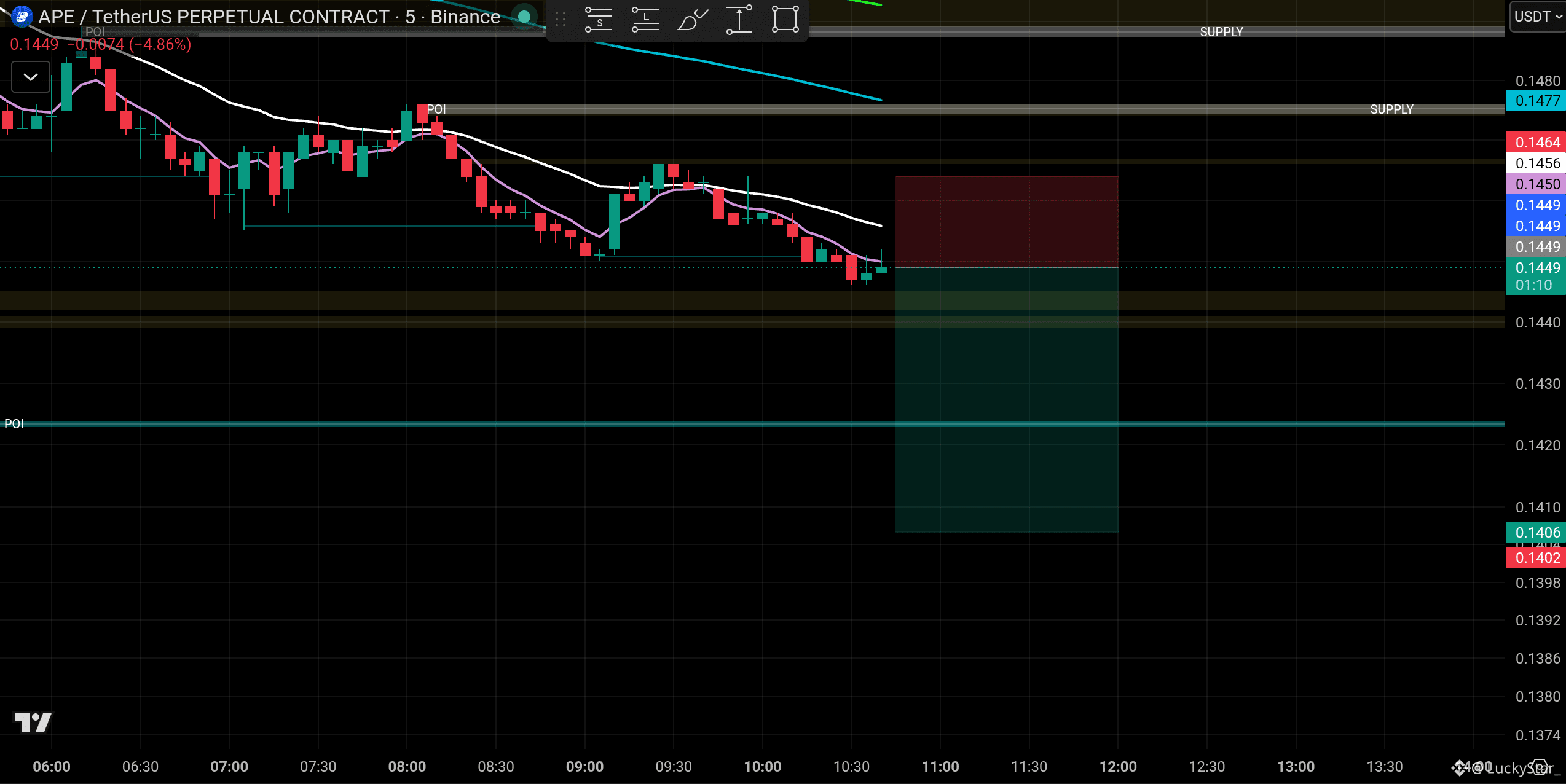Image resolution: width=1566 pixels, height=784 pixels.
Task: Click the 0.1386 price scale value
Action: pos(1537,659)
